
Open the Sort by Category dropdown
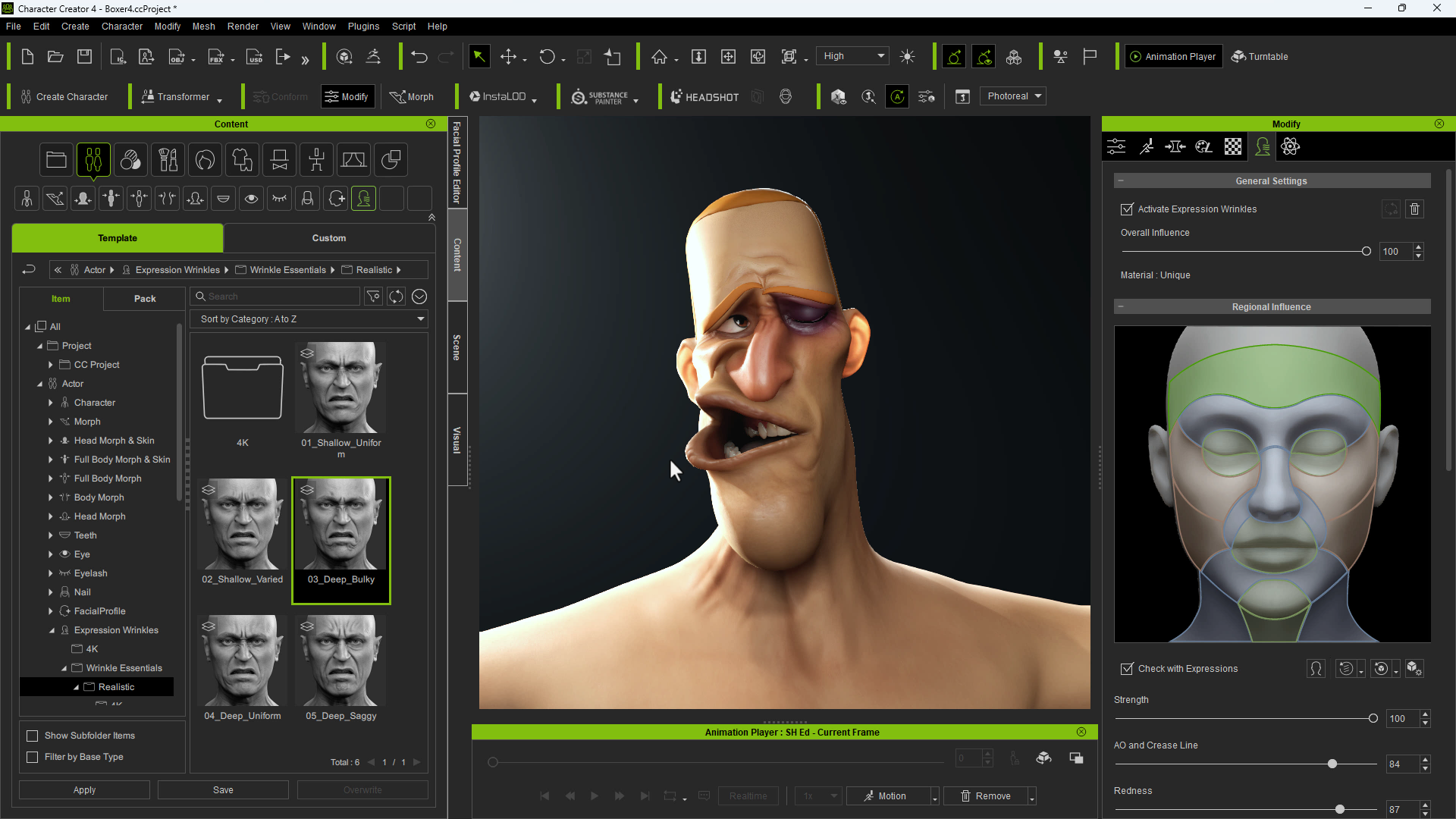pos(310,319)
